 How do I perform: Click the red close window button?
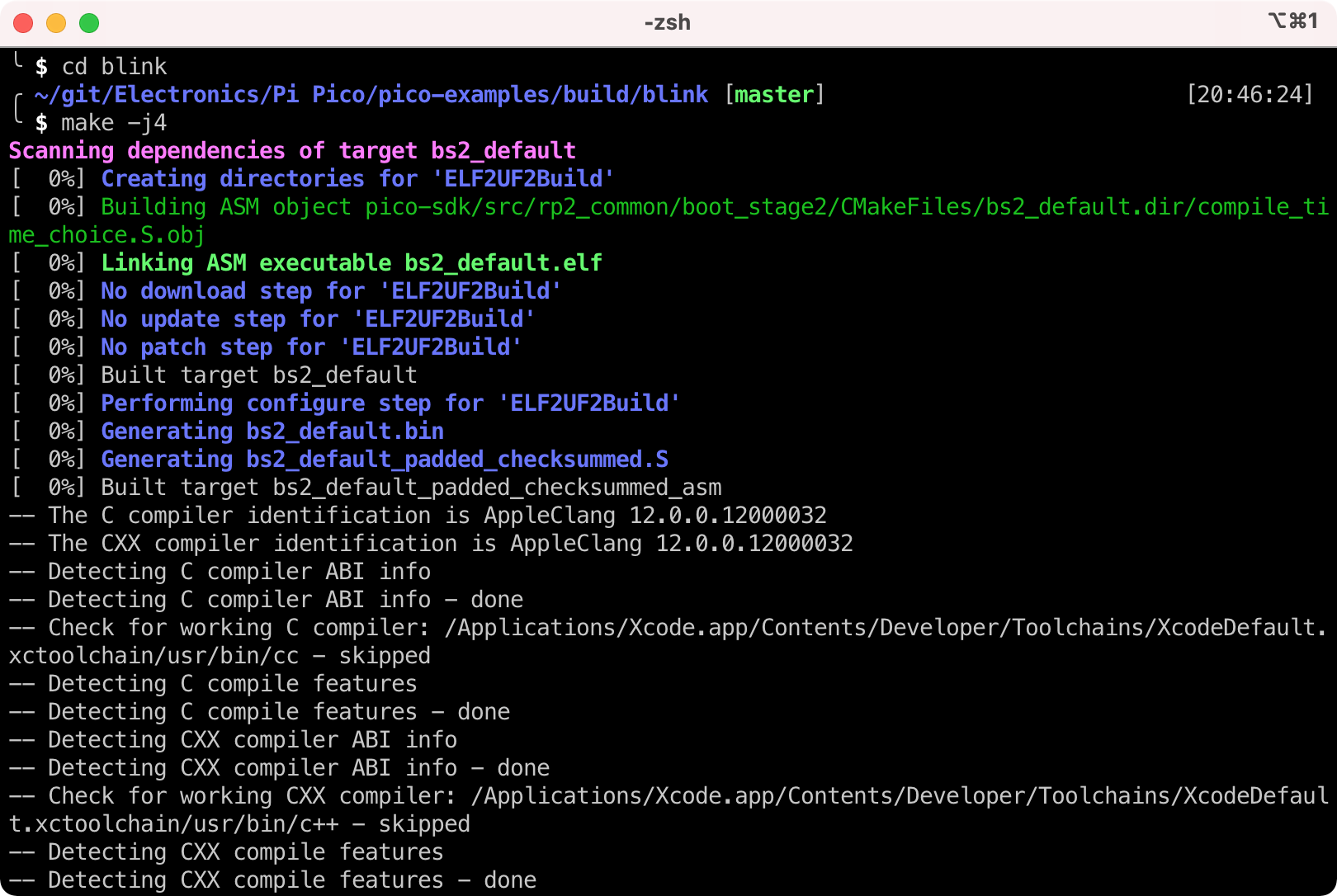click(x=23, y=23)
